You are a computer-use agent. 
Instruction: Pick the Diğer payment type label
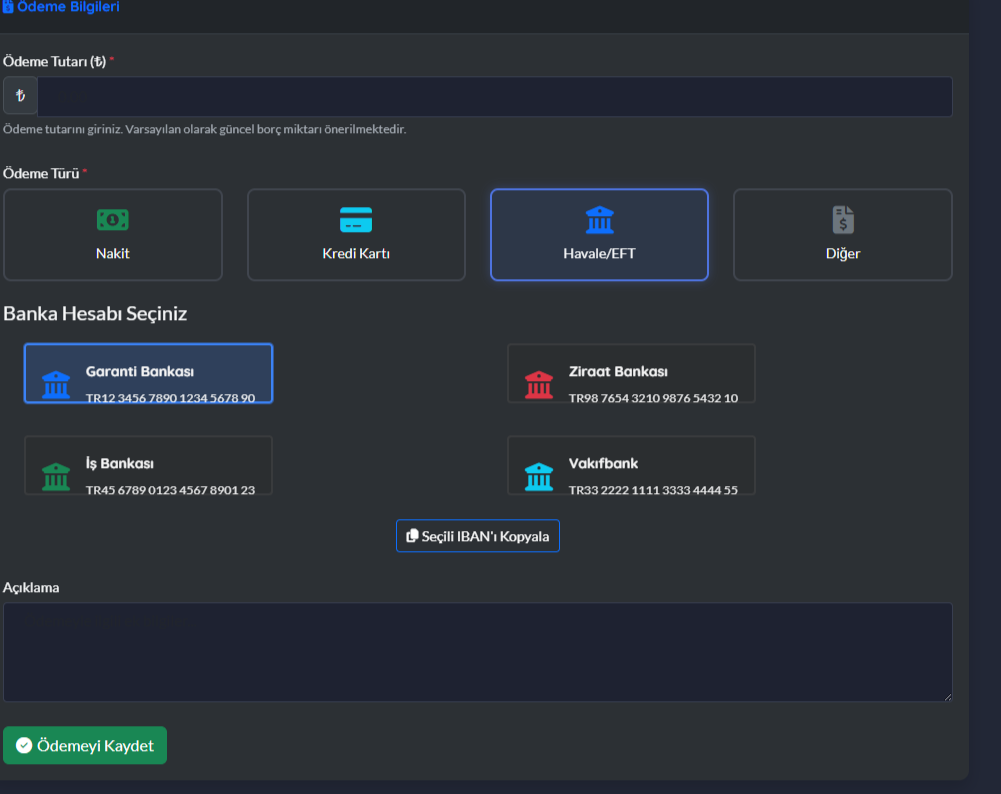[x=843, y=253]
